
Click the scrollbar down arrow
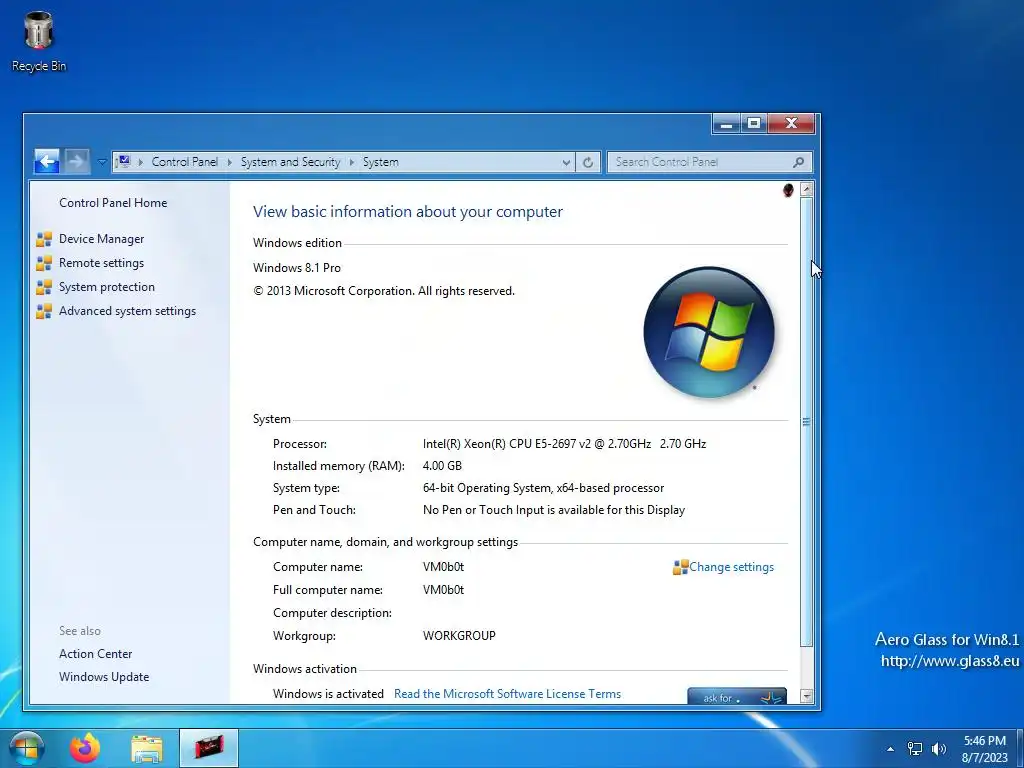807,696
